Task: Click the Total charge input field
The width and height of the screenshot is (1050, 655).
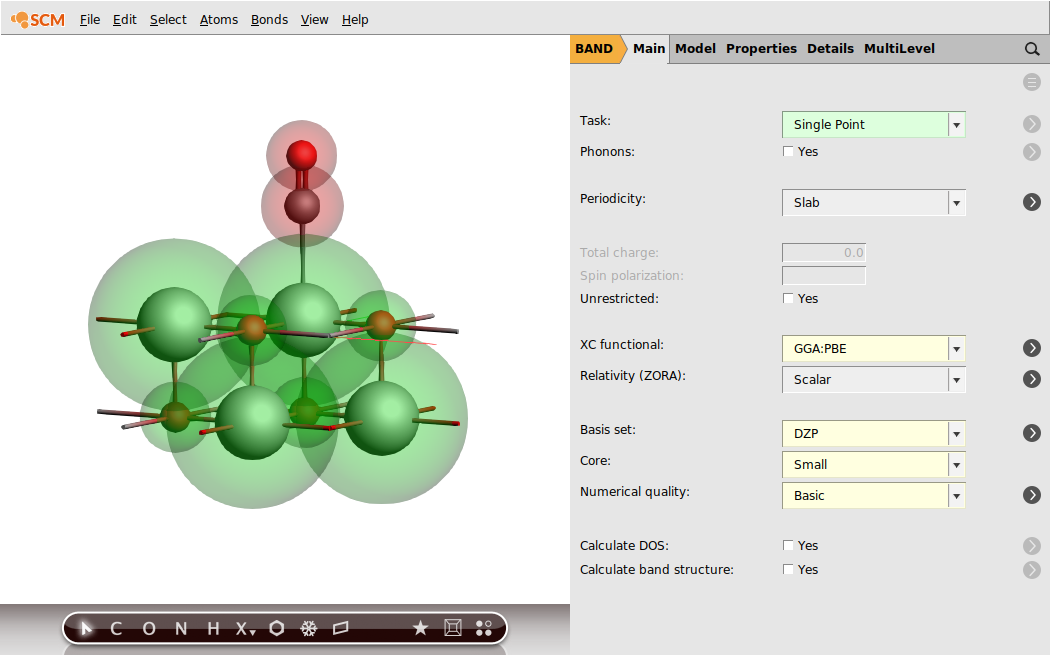Action: point(824,252)
